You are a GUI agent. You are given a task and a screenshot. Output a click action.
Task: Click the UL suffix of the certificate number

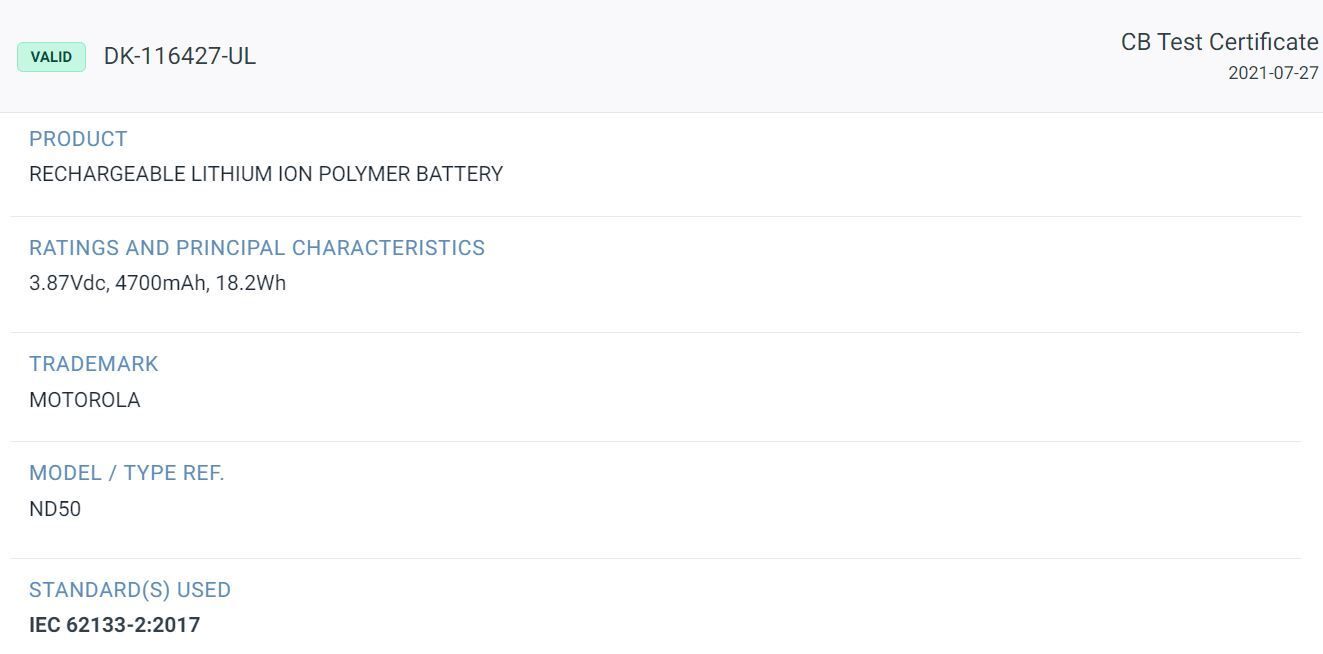[x=242, y=56]
